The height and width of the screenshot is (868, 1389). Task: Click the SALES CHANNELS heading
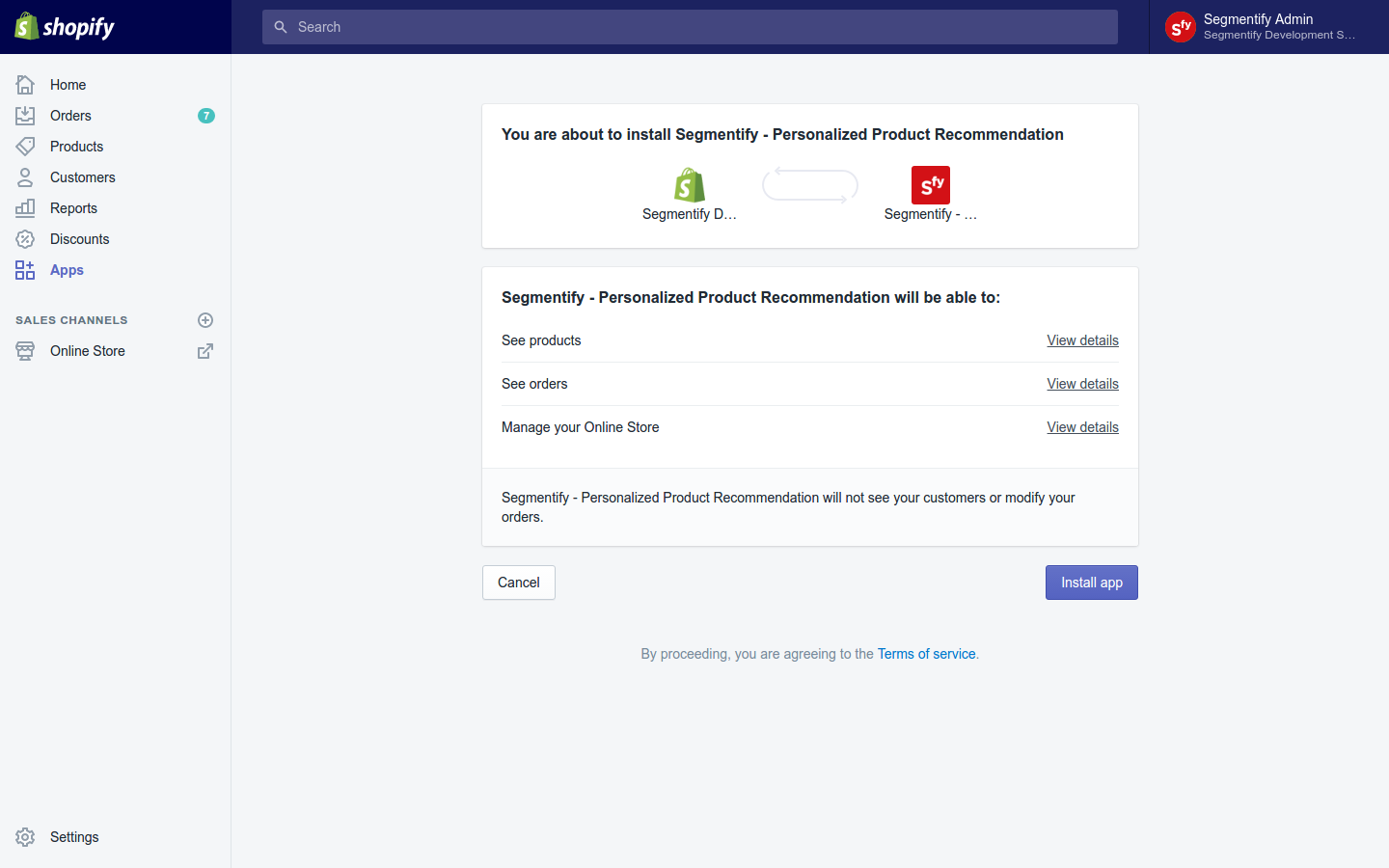(71, 320)
